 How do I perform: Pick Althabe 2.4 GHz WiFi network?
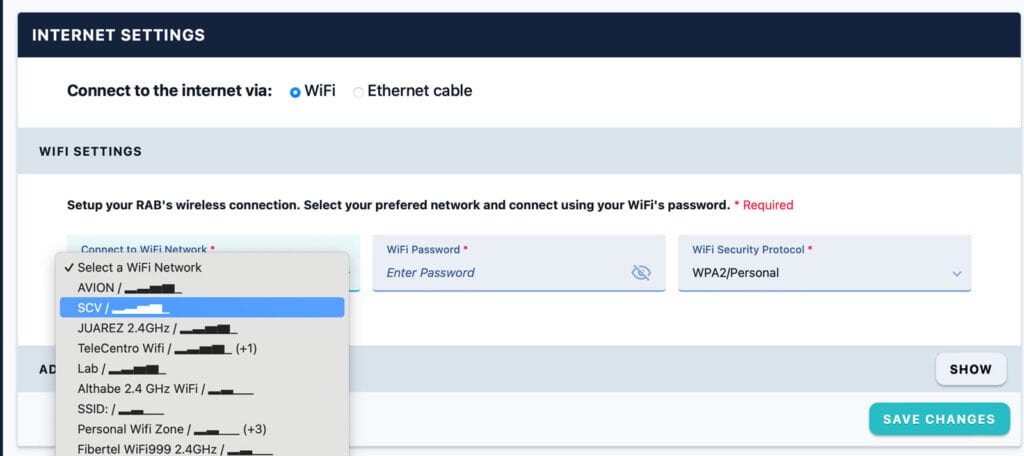[x=164, y=389]
